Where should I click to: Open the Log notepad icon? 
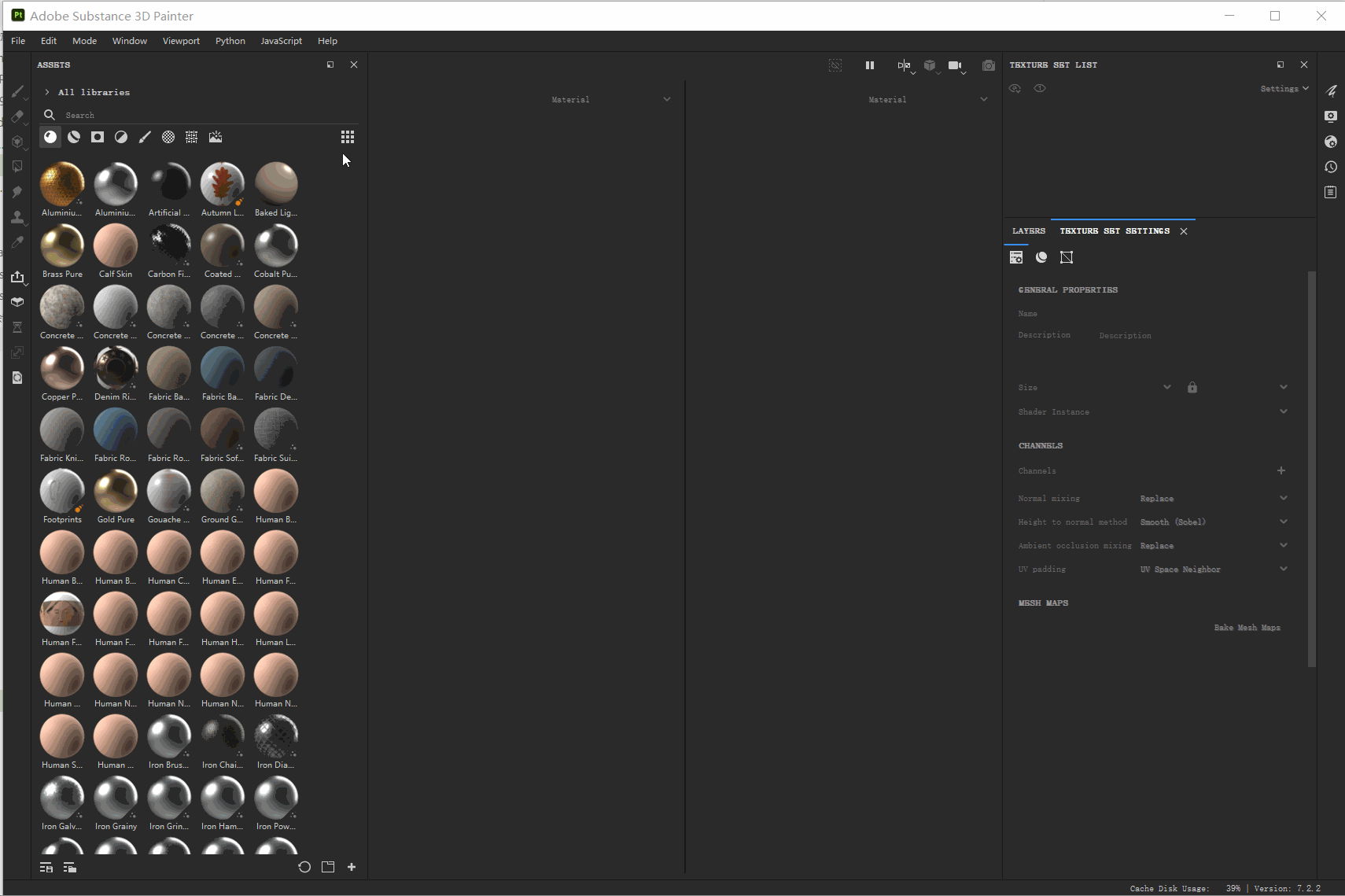[x=1331, y=192]
